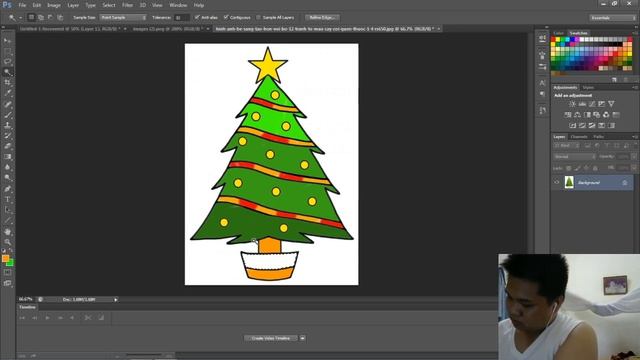Open the tool preset picker arrow
The width and height of the screenshot is (640, 360).
20,18
